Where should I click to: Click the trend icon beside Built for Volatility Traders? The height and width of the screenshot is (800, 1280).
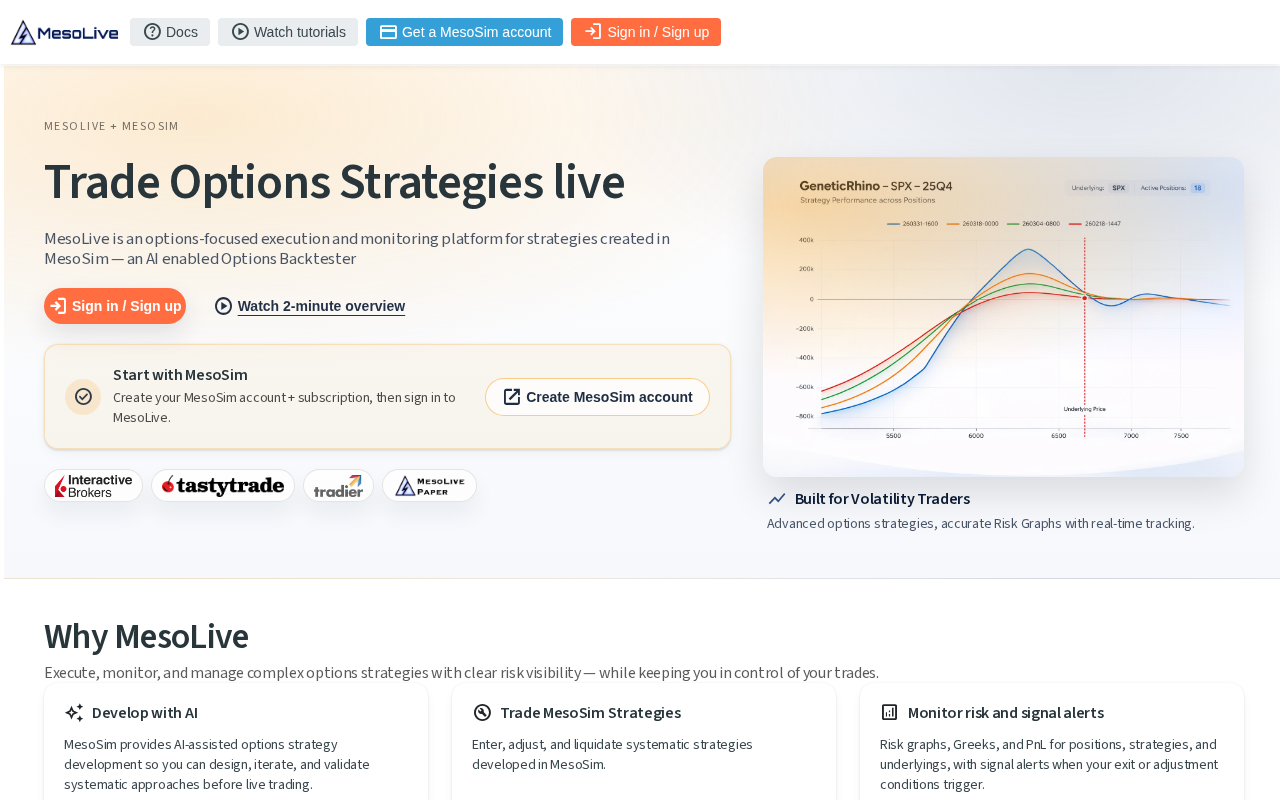[777, 499]
